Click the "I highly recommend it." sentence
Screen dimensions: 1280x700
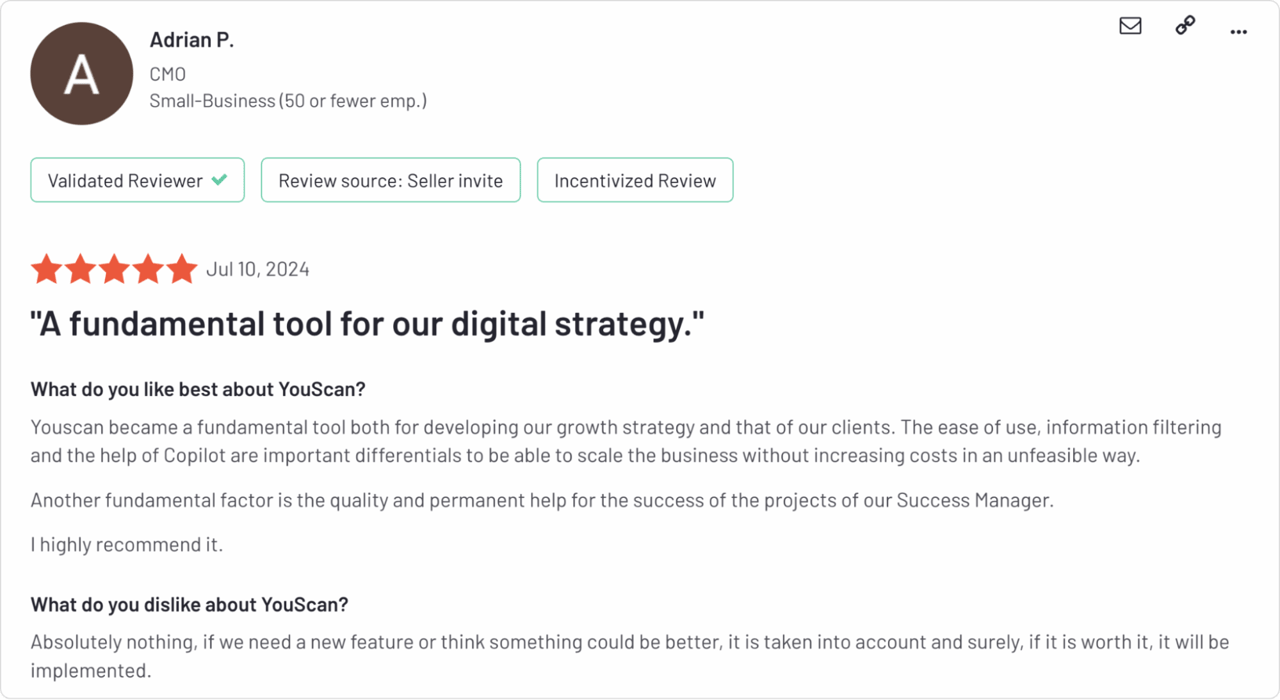127,545
